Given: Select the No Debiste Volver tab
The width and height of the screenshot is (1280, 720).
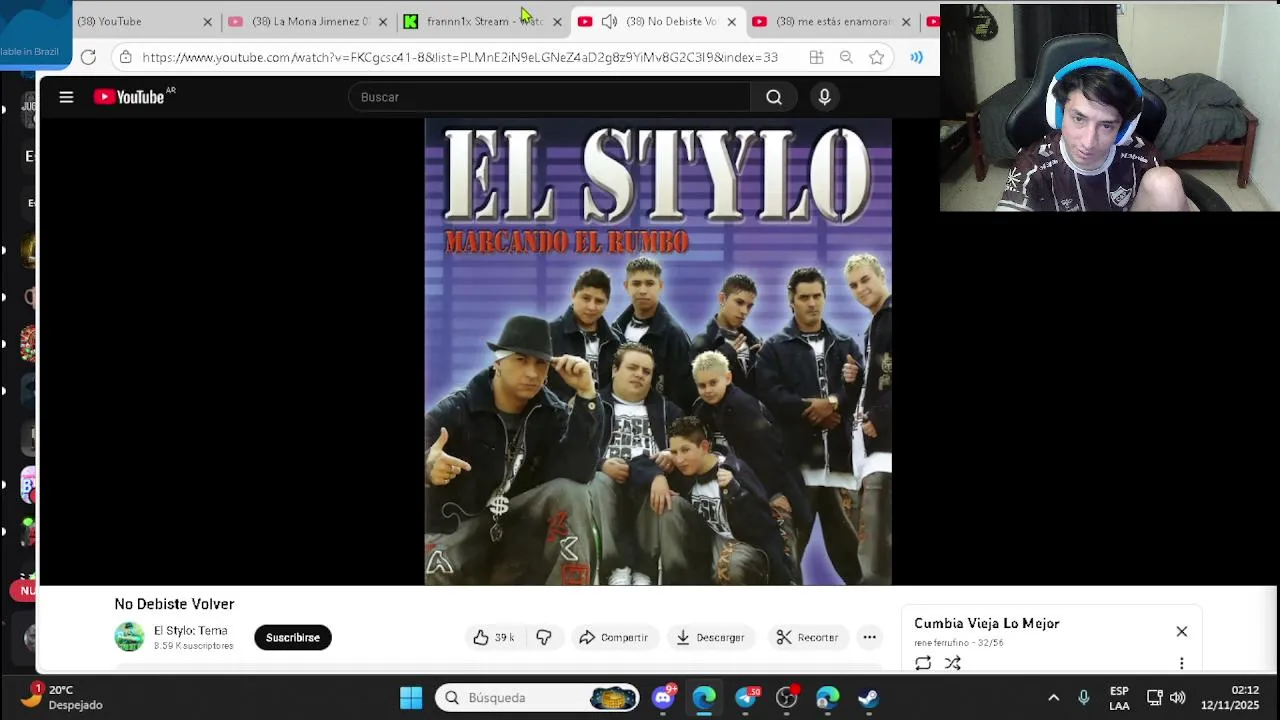Looking at the screenshot, I should pos(672,21).
